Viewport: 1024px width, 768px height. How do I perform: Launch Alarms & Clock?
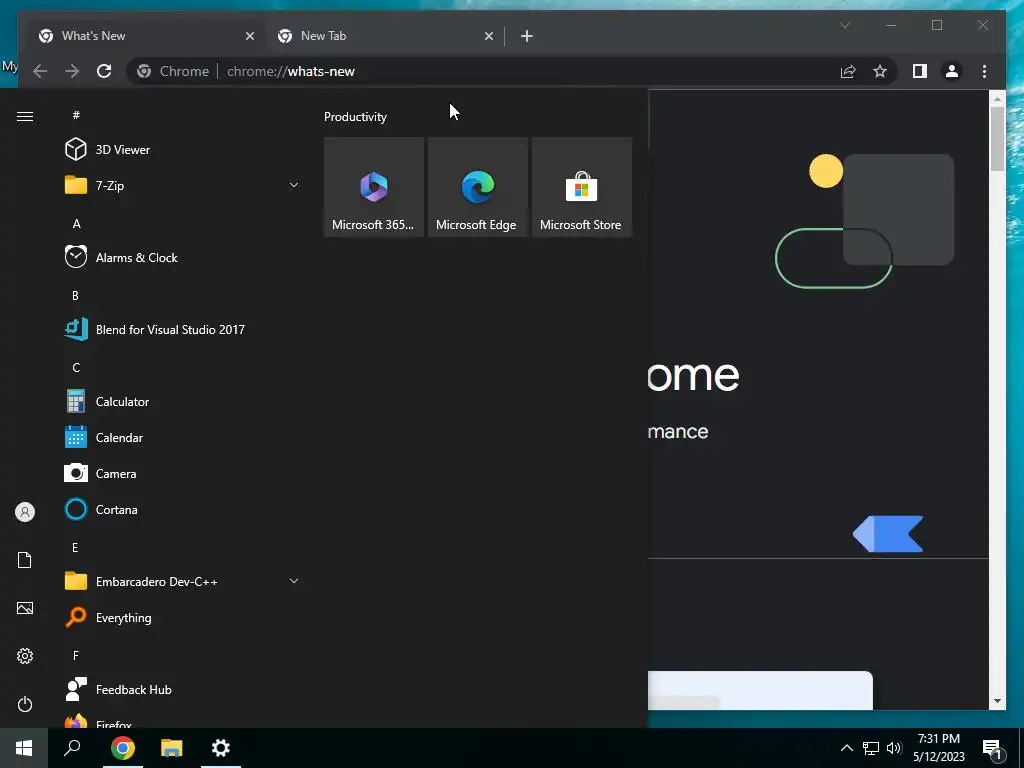tap(183, 257)
